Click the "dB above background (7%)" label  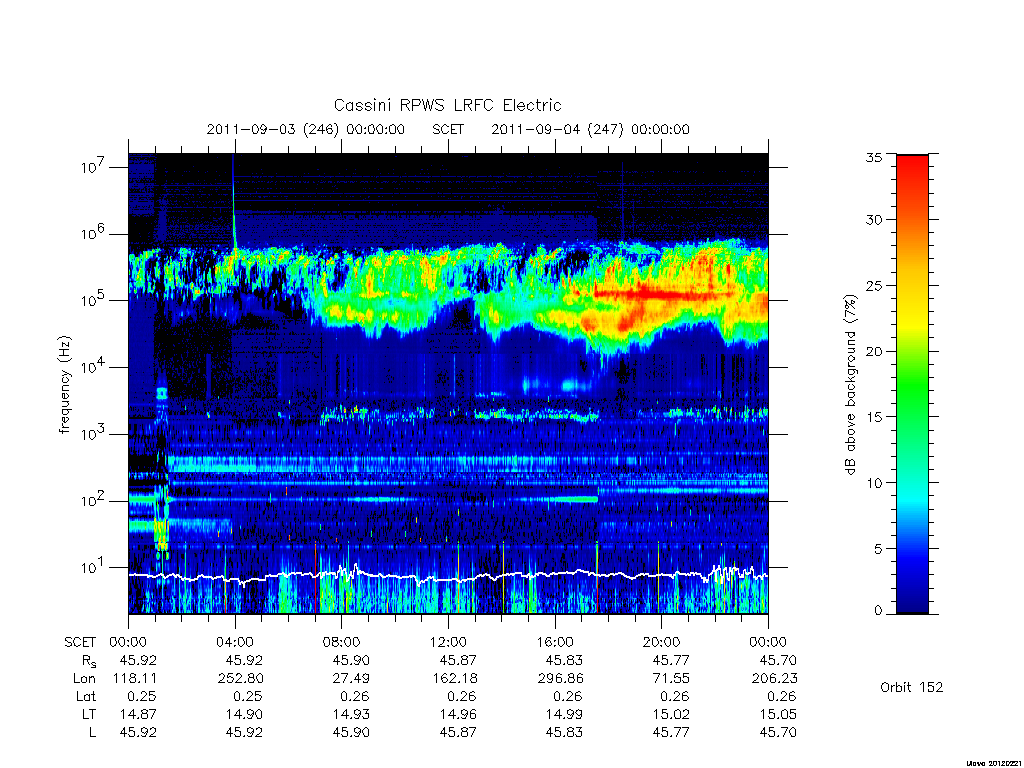(x=850, y=385)
